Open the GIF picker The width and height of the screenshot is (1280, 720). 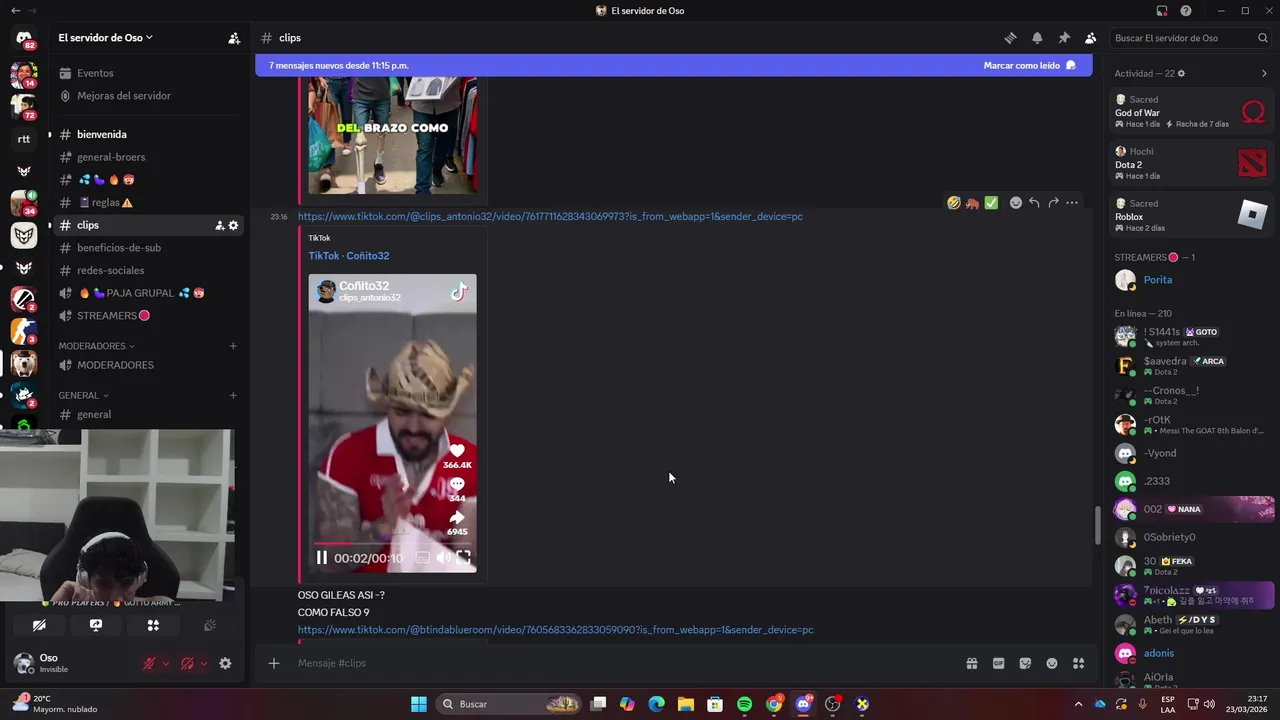pos(998,663)
